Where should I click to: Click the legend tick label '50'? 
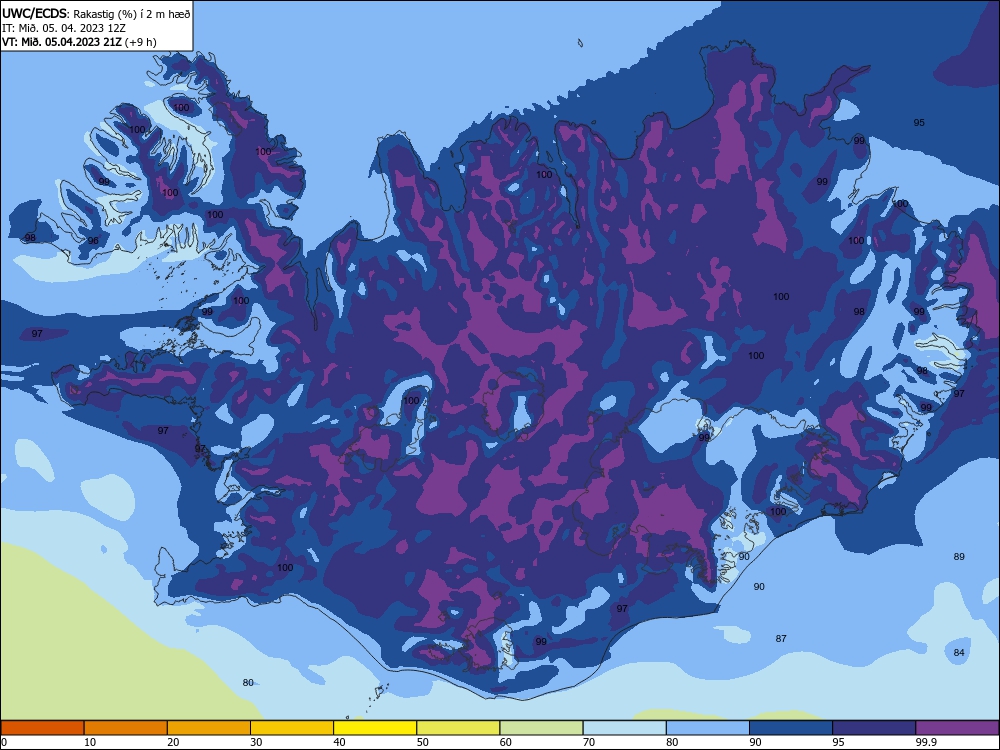click(x=423, y=742)
